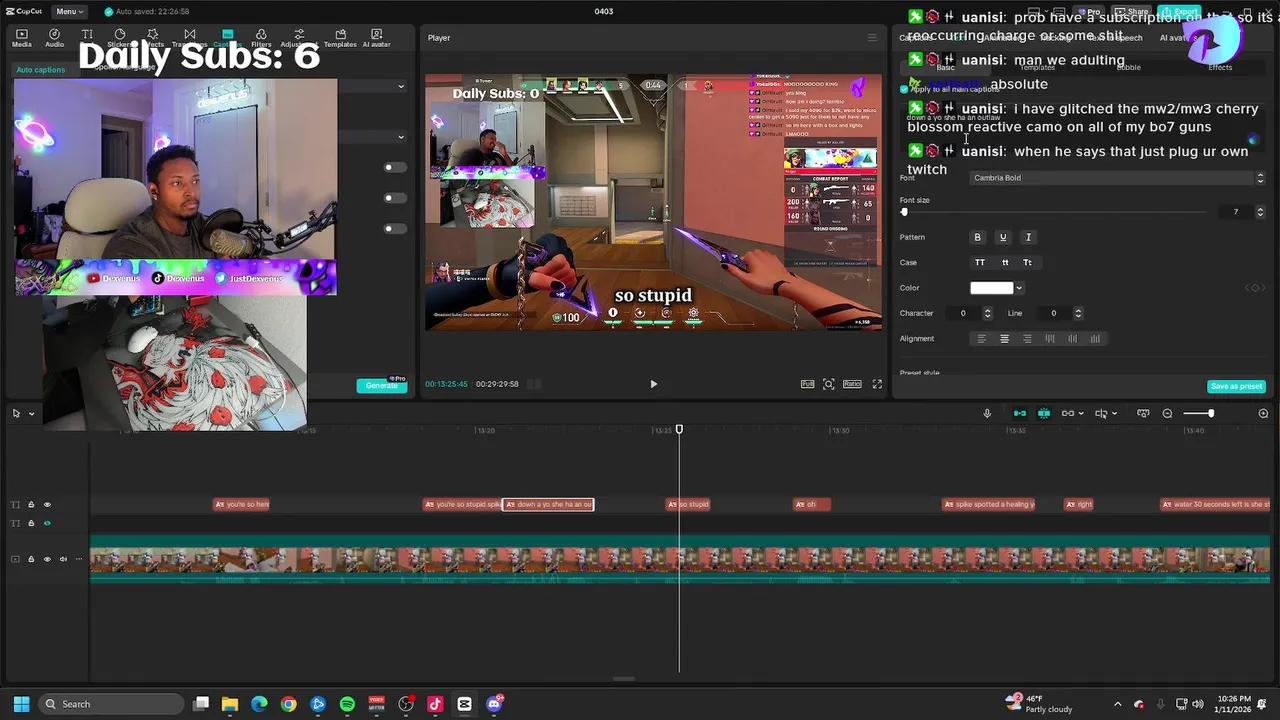Open Spotify from the taskbar
This screenshot has width=1280, height=720.
click(347, 704)
